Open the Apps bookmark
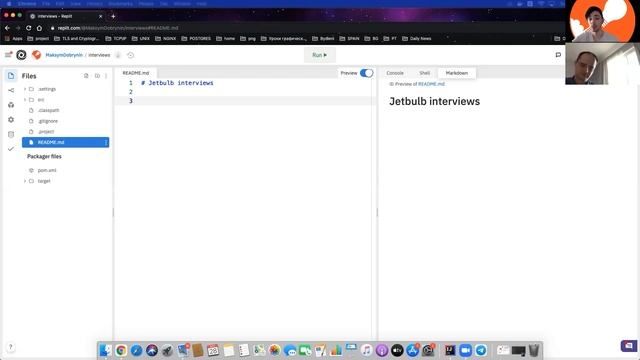Screen dimensions: 640x360 pos(13,39)
